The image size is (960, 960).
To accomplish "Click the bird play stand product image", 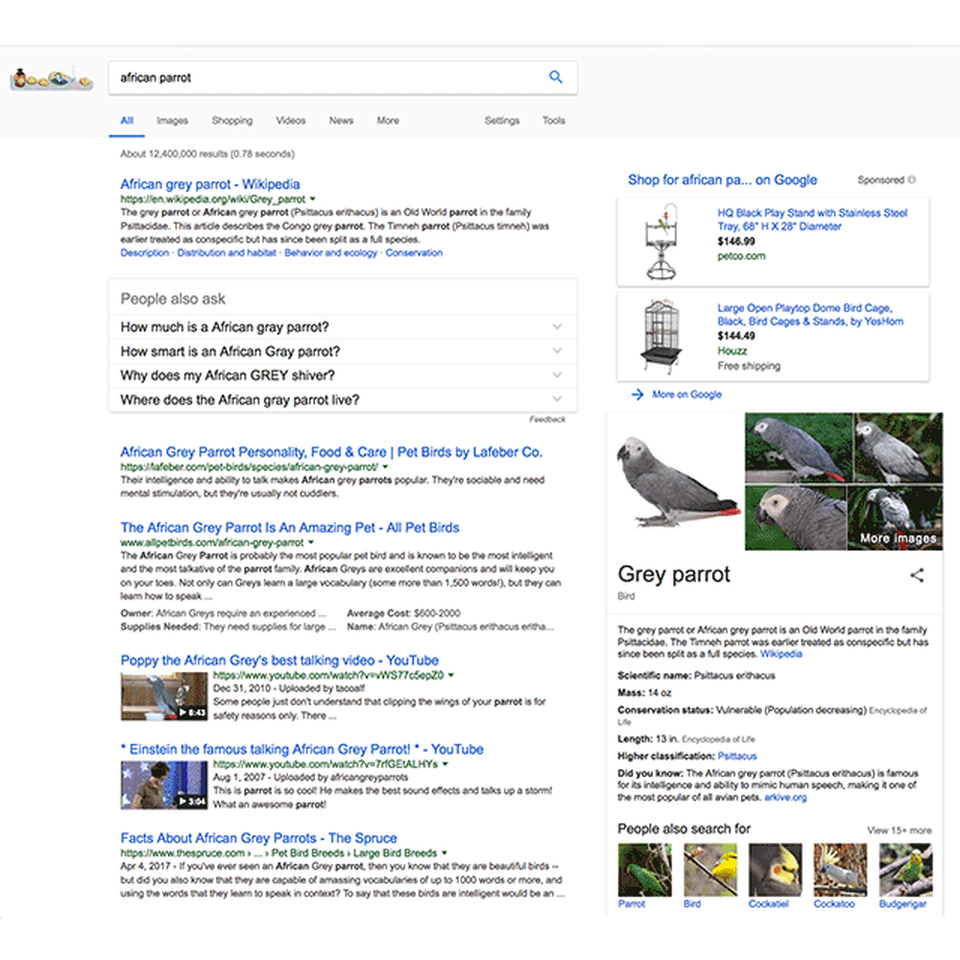I will [661, 242].
